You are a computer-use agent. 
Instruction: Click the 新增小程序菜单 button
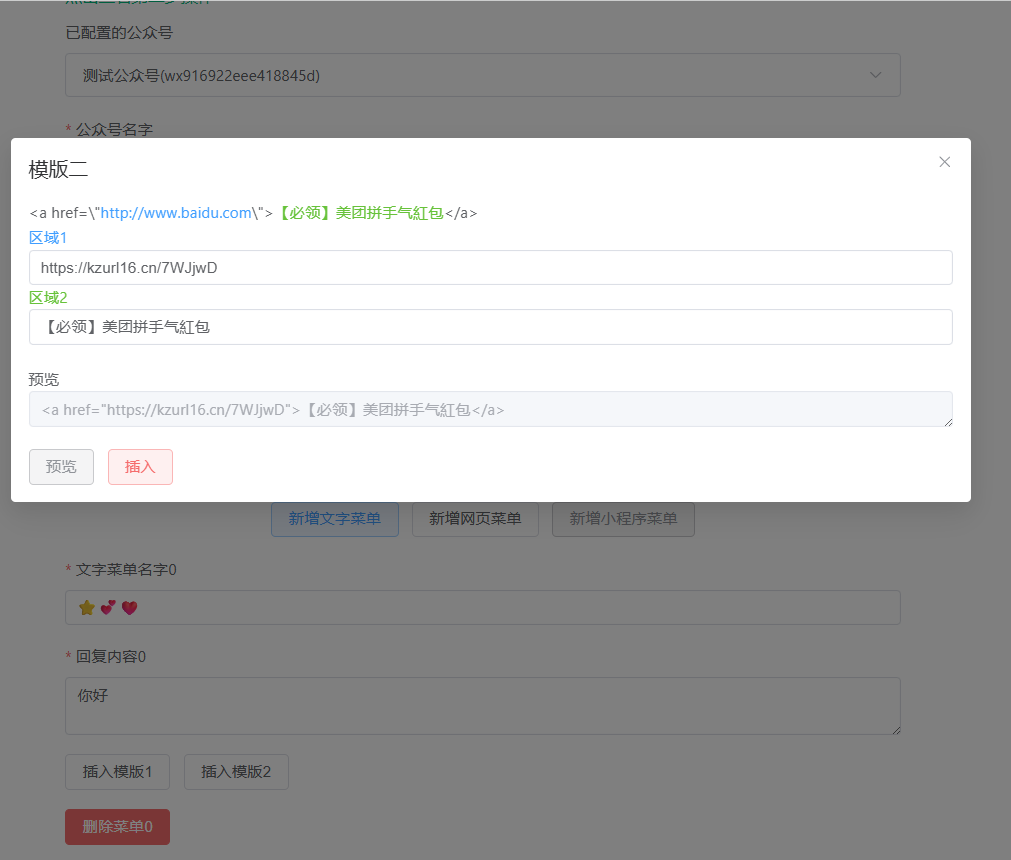623,518
